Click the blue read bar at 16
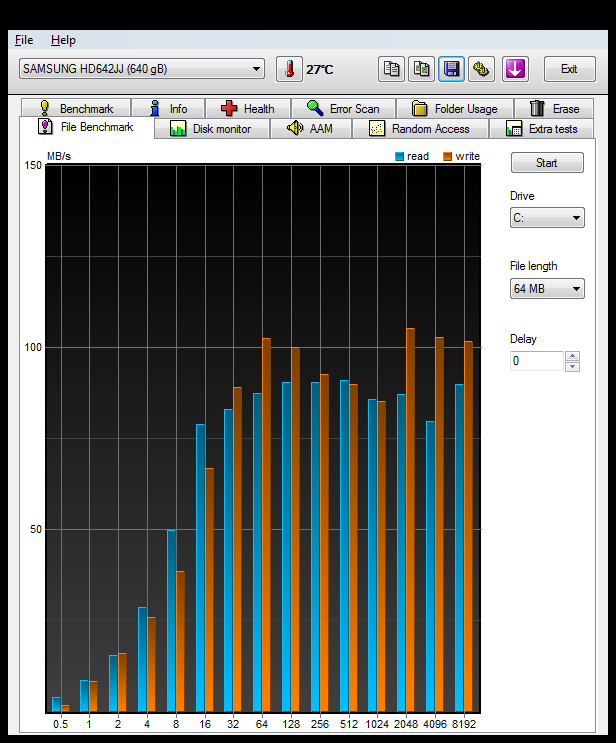616x743 pixels. pos(200,568)
